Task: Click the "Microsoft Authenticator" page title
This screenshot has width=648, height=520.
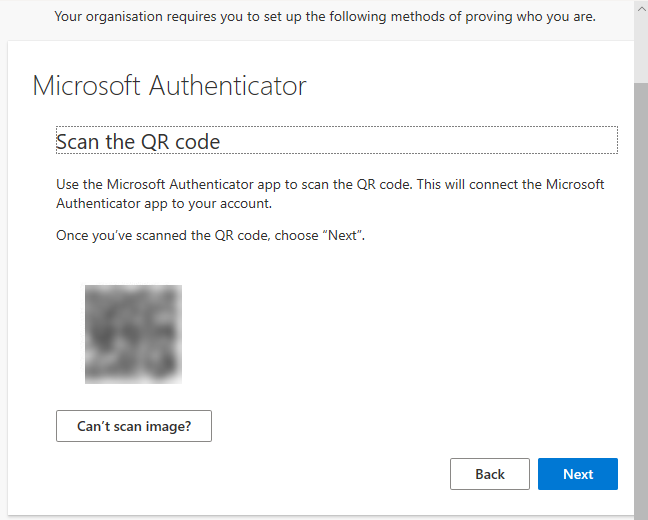Action: [x=169, y=86]
